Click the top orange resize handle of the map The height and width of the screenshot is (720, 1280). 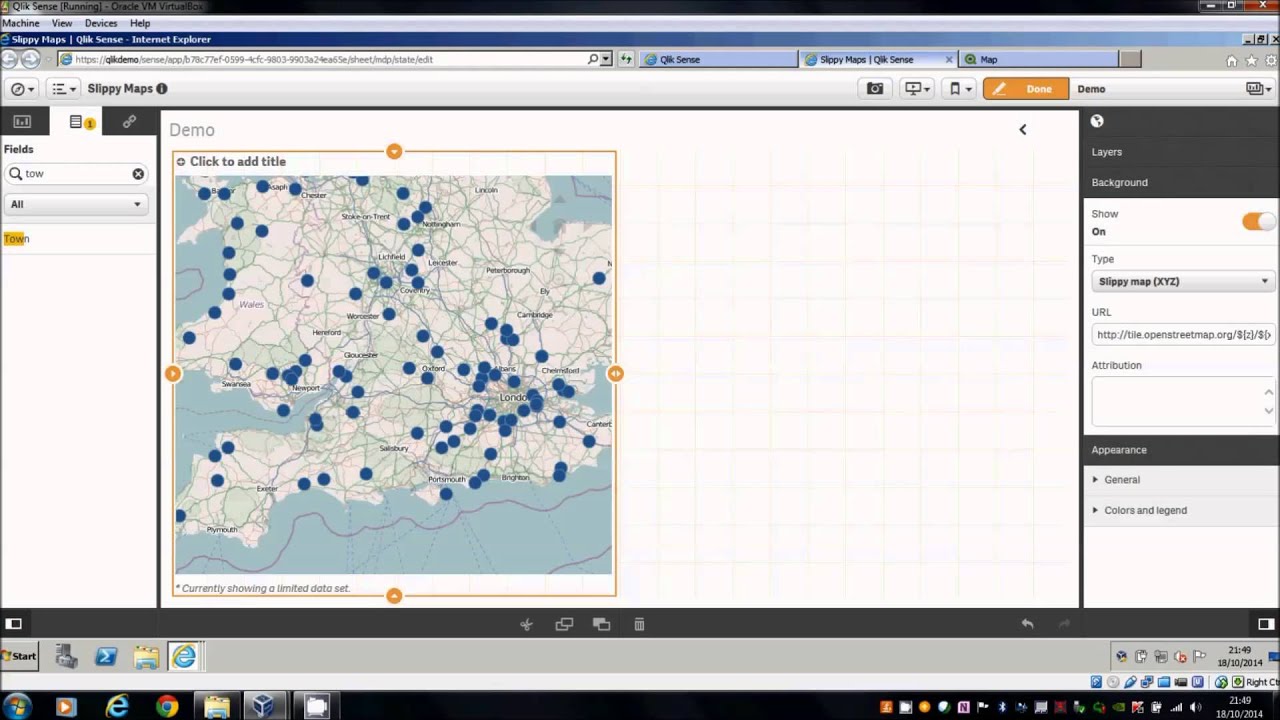(394, 152)
